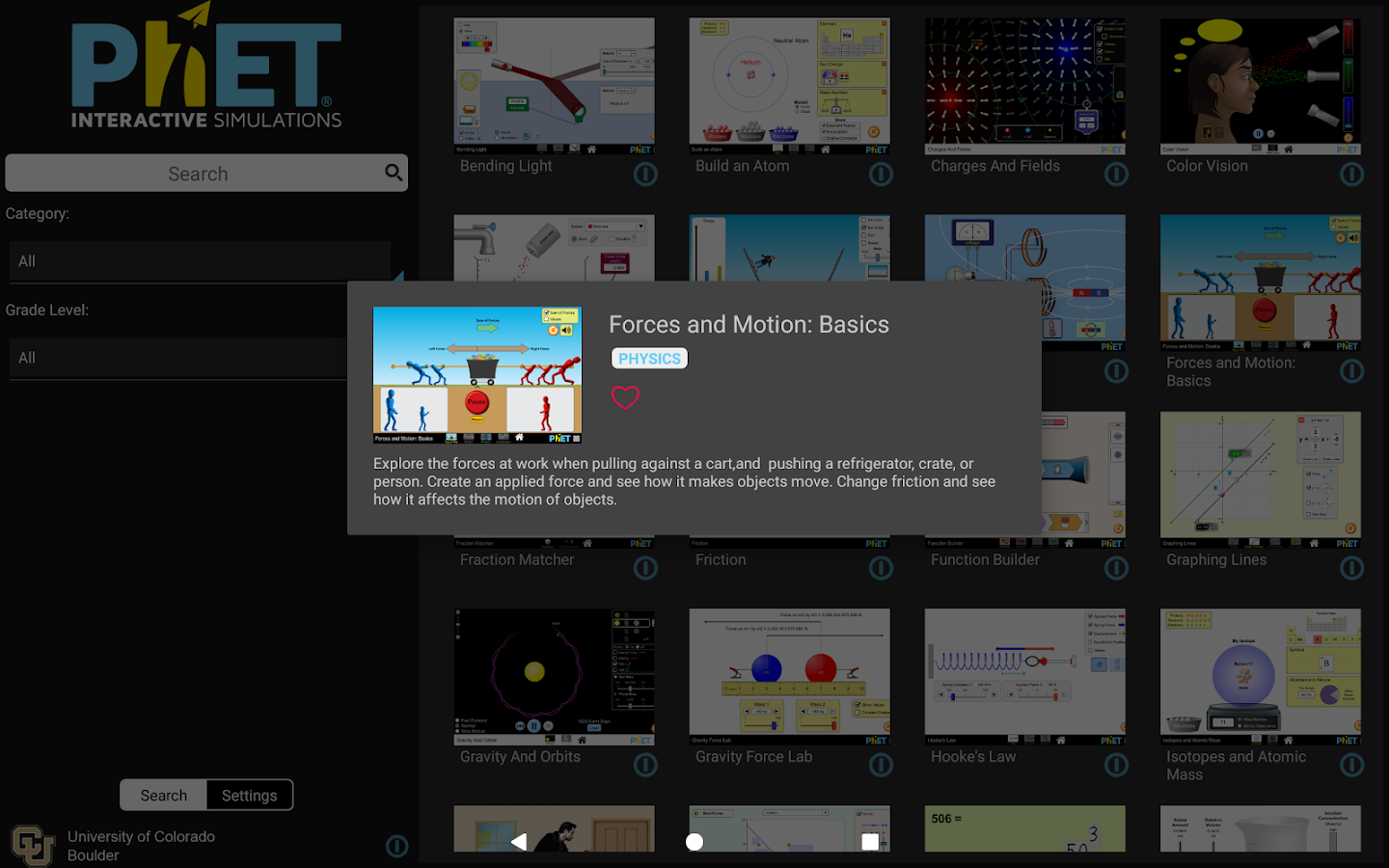Favorite Forces and Motion: Basics with heart
The height and width of the screenshot is (868, 1389).
[625, 397]
